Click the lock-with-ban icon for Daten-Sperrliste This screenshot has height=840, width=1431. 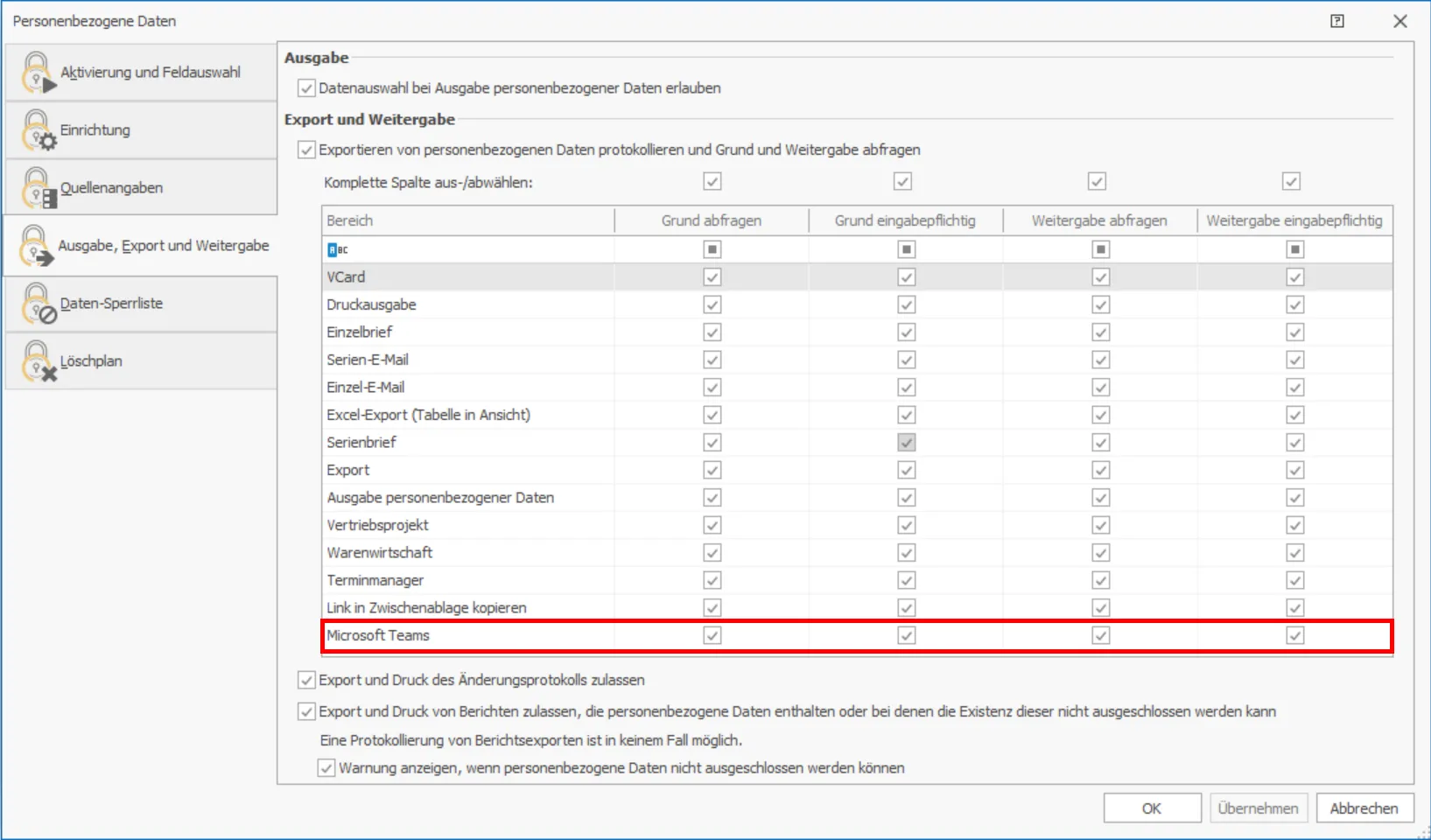(x=38, y=304)
